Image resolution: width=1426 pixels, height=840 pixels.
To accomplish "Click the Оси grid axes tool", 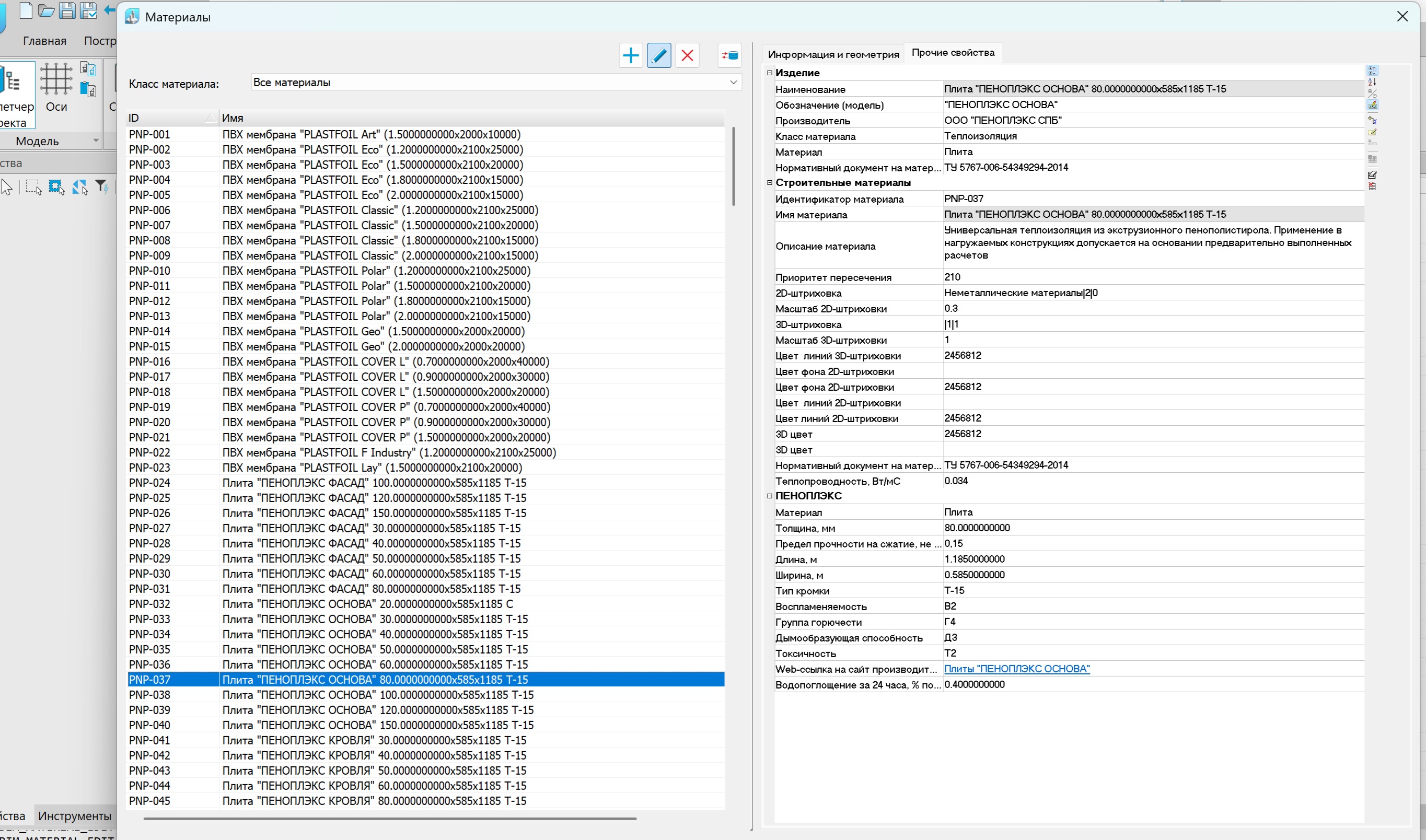I will point(56,88).
